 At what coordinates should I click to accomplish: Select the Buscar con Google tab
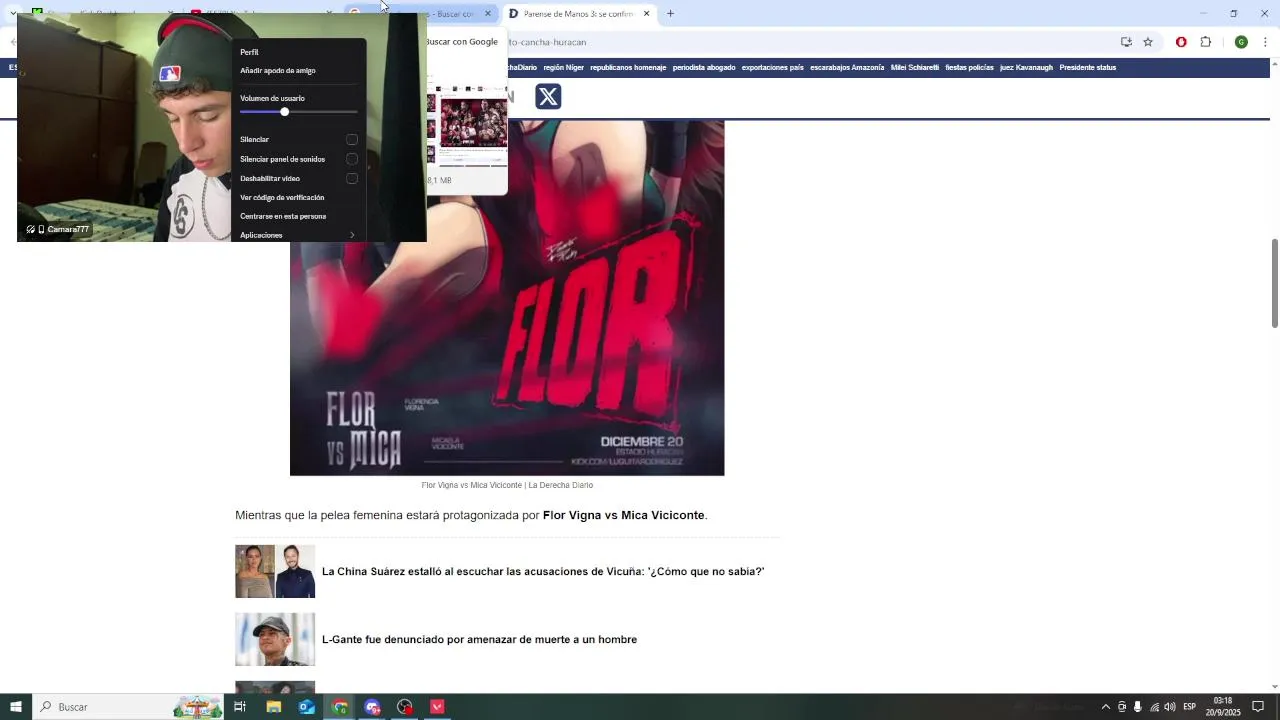(x=420, y=14)
